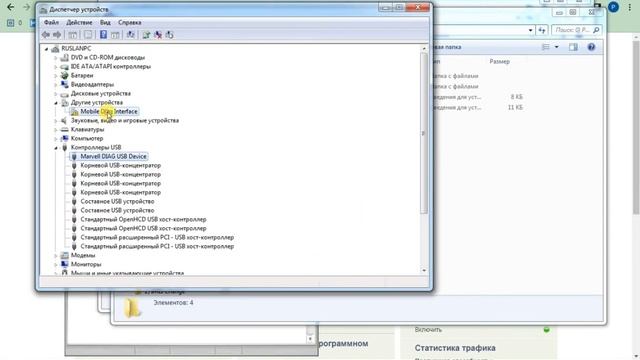640x360 pixels.
Task: Click the Мониторы category icon
Action: coord(64,264)
